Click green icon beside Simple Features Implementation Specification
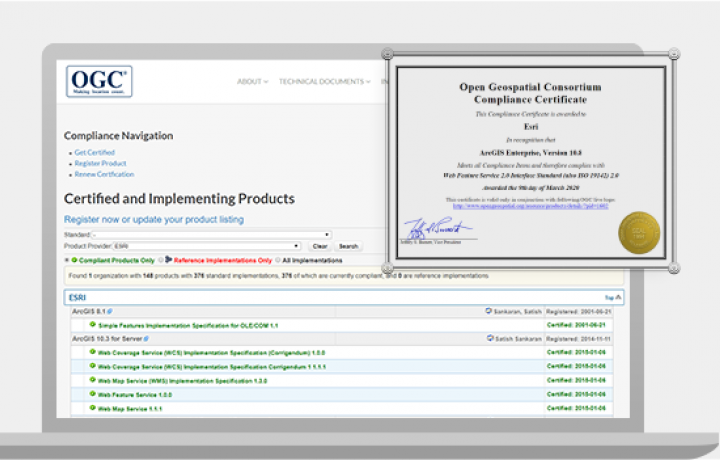The width and height of the screenshot is (720, 460). pos(92,325)
